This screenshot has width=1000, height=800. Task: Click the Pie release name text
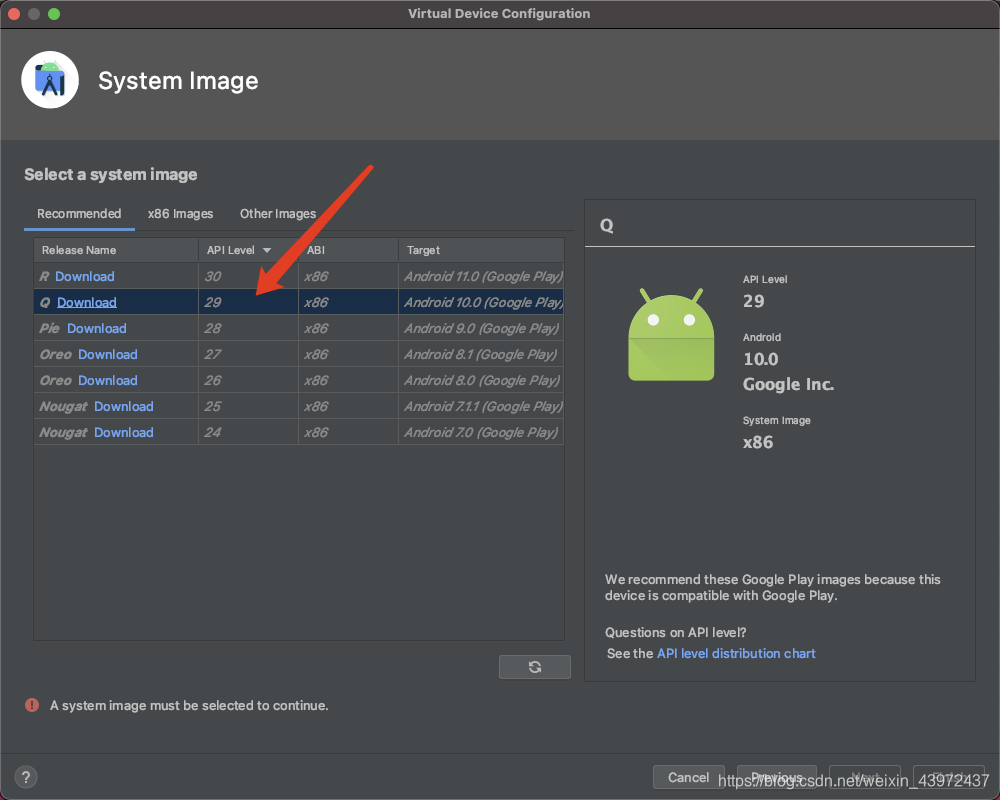(49, 329)
